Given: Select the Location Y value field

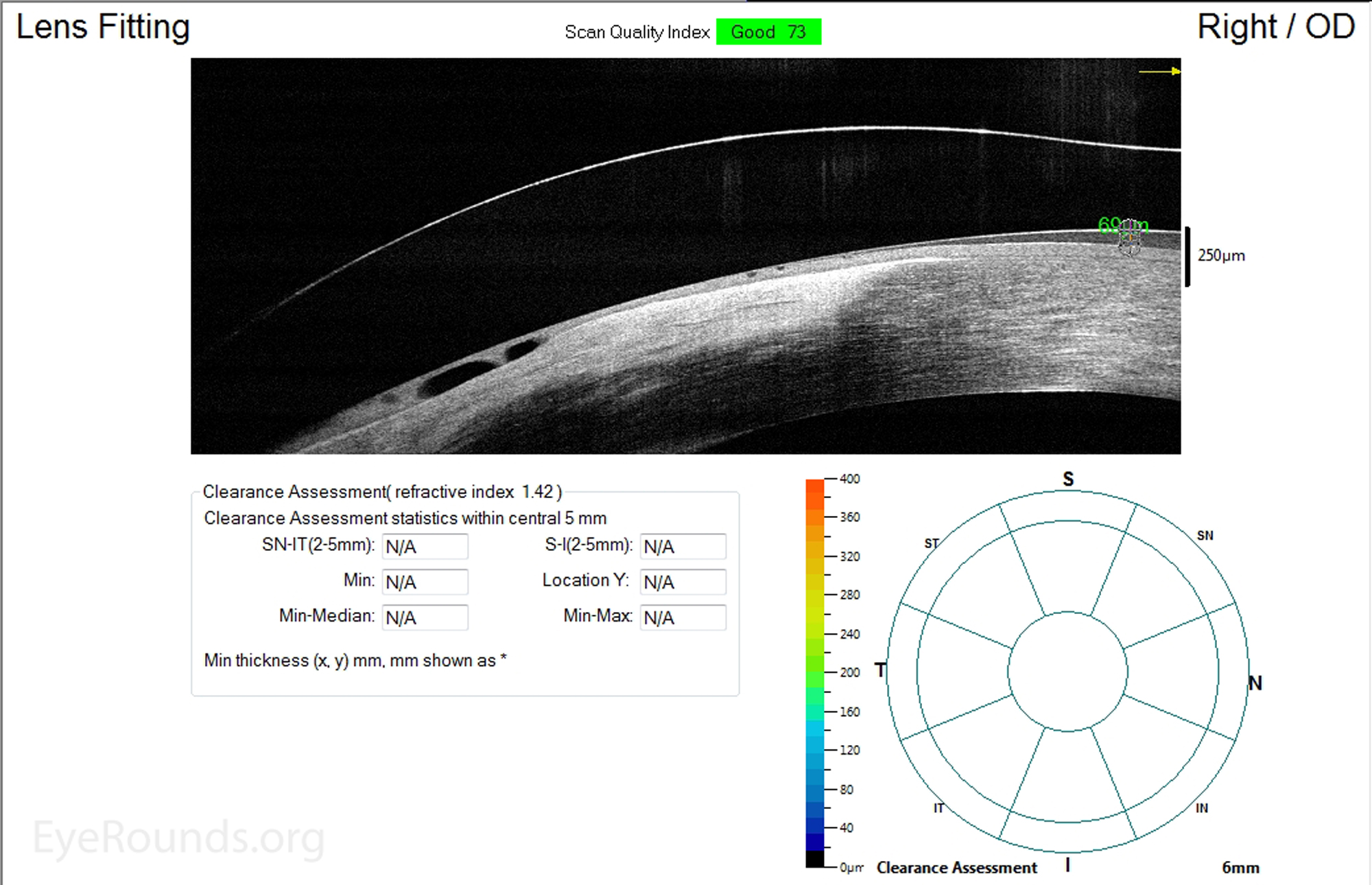Looking at the screenshot, I should click(683, 582).
